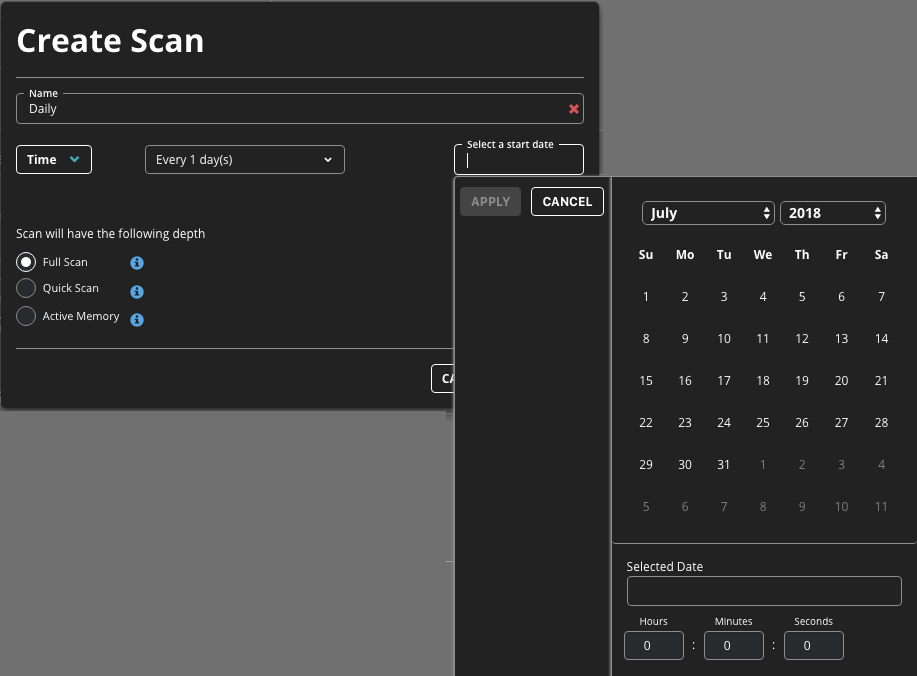Select July 15 in the calendar
Image resolution: width=917 pixels, height=676 pixels.
click(x=646, y=381)
